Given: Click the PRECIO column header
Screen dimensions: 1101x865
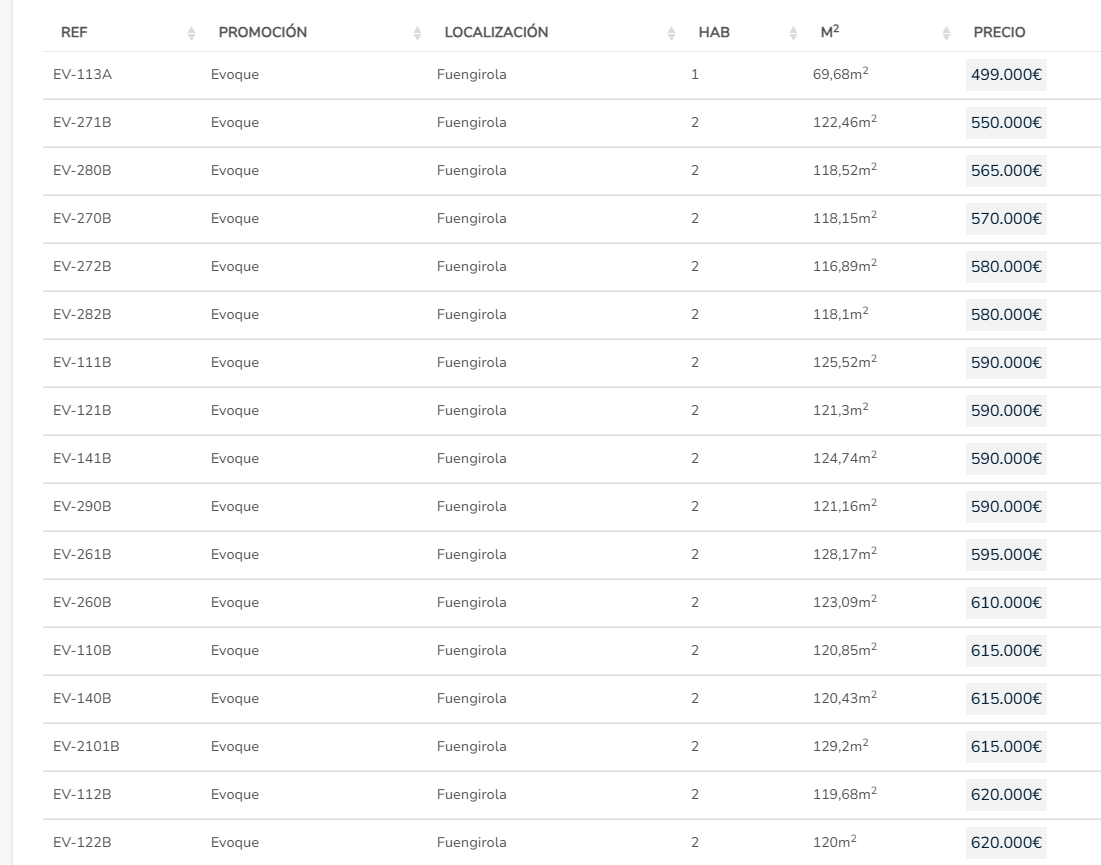Looking at the screenshot, I should pyautogui.click(x=999, y=33).
